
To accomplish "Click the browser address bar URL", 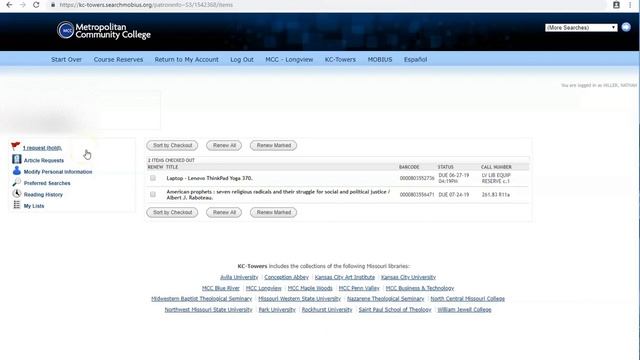I will tap(146, 5).
